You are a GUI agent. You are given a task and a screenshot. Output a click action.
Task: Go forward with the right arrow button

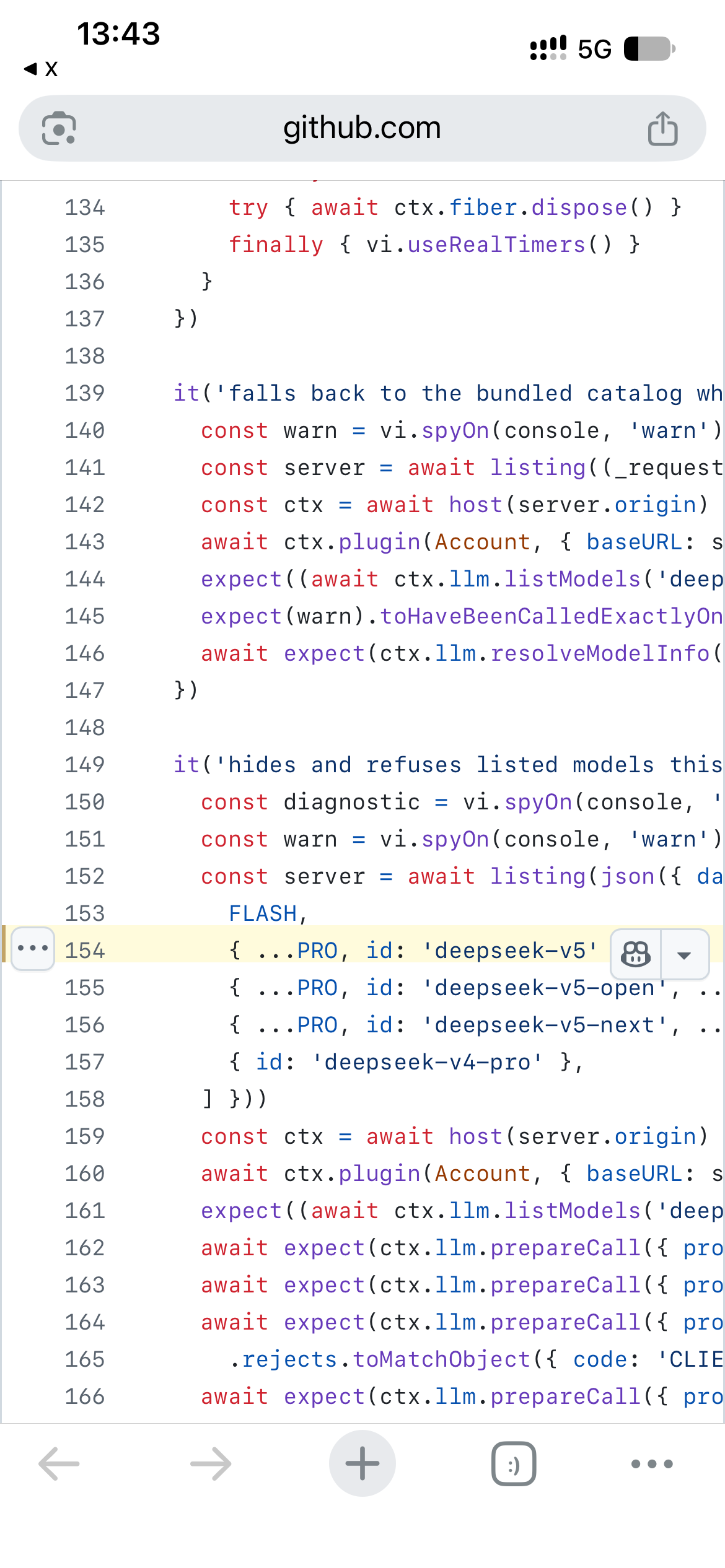tap(211, 1463)
